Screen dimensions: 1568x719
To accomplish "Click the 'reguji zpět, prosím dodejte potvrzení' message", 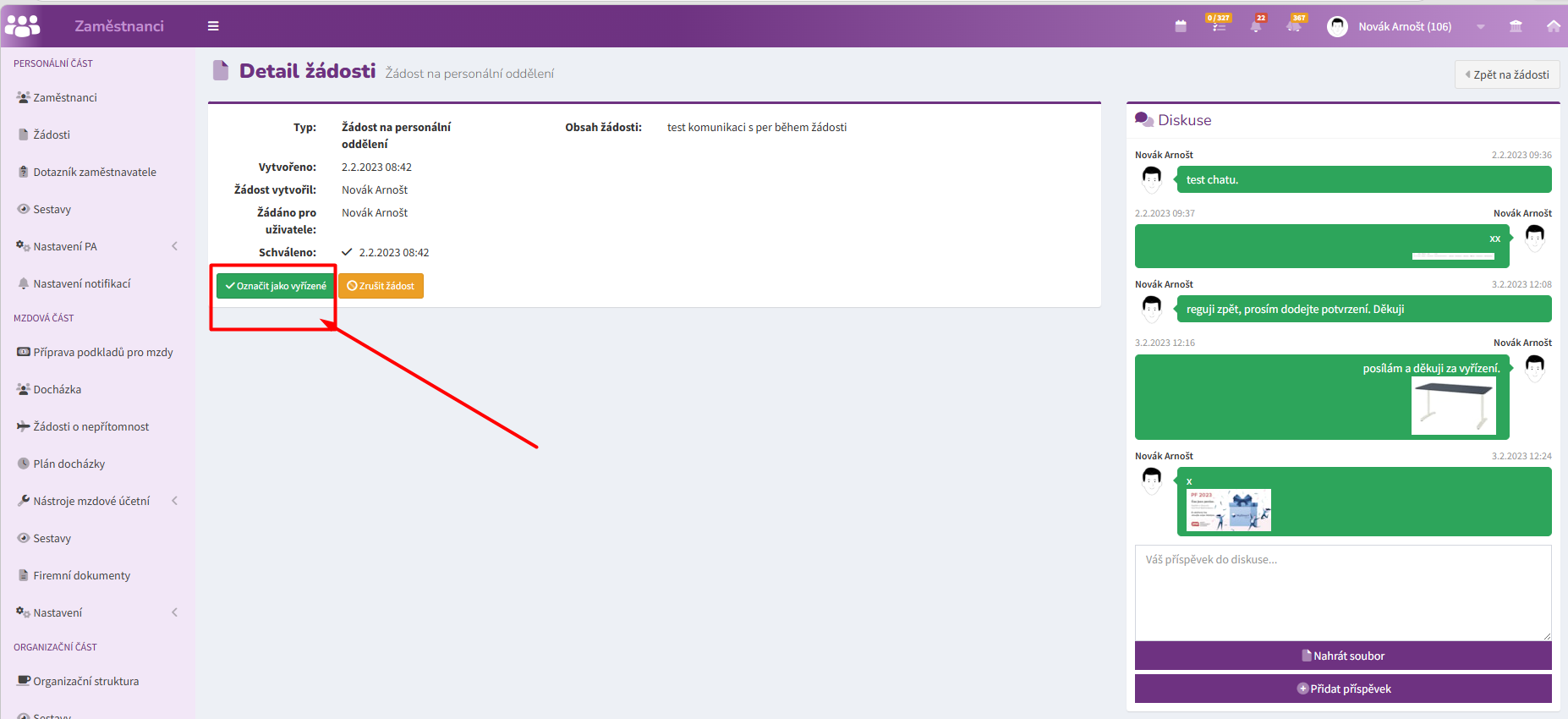I will [1363, 309].
